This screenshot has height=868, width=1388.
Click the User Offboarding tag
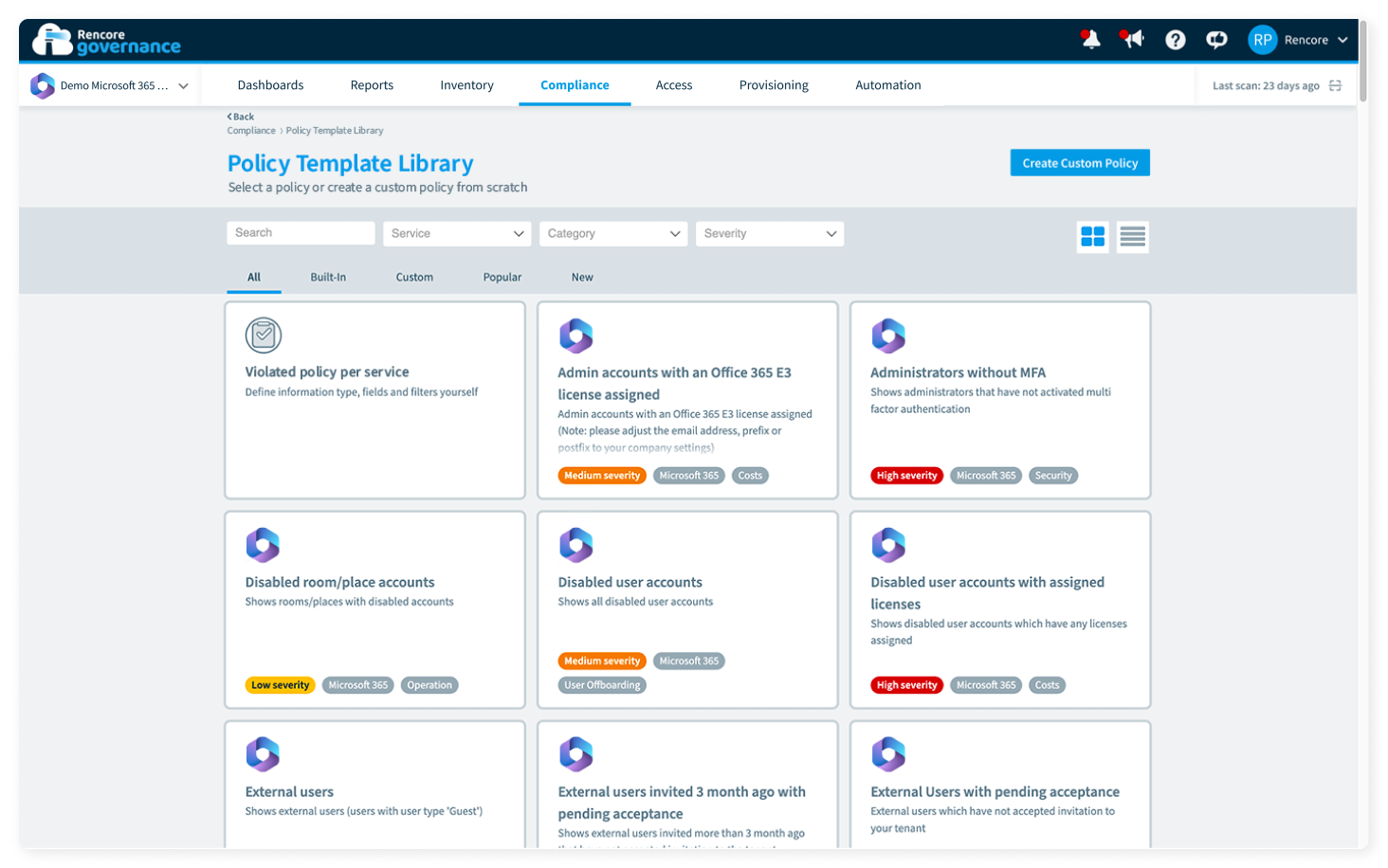tap(602, 685)
